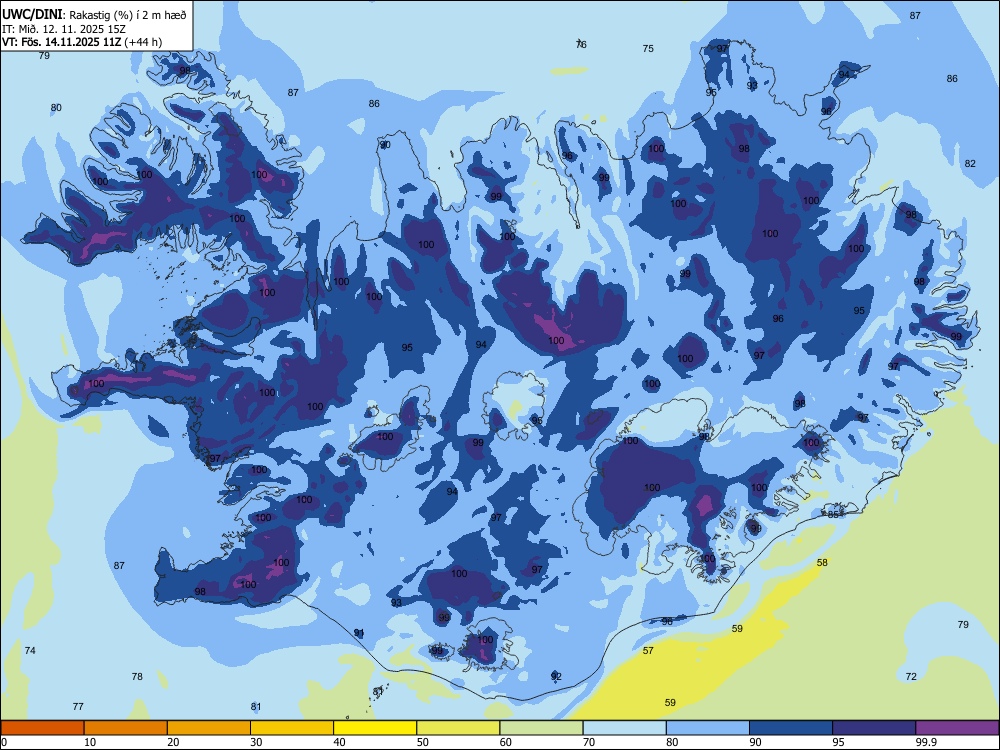Click the purple above-99.9 legend swatch
This screenshot has height=750, width=1000.
point(957,728)
